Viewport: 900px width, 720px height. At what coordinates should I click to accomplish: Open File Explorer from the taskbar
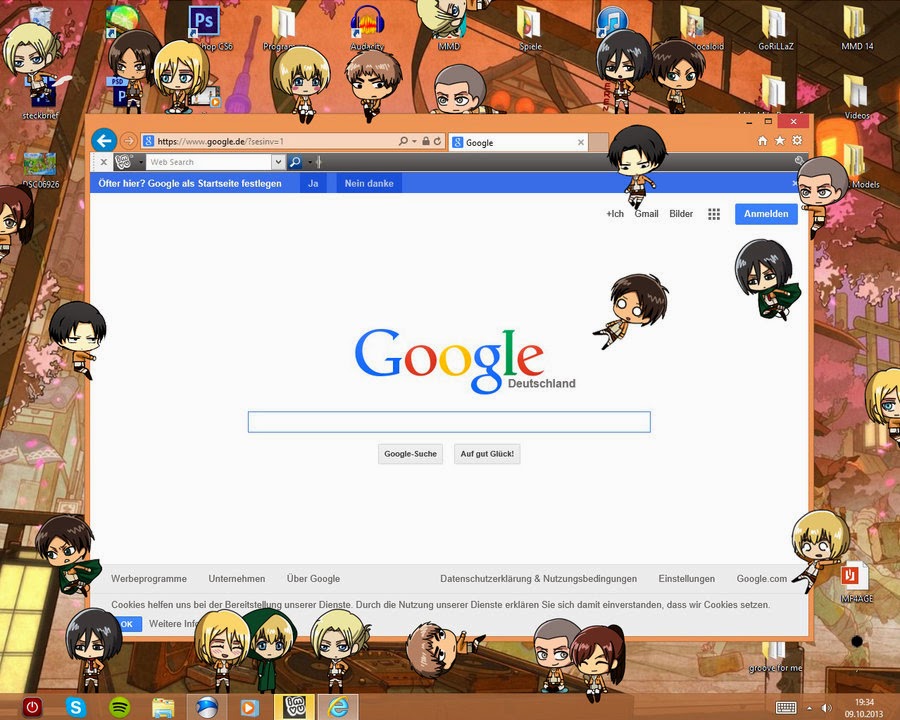[163, 707]
